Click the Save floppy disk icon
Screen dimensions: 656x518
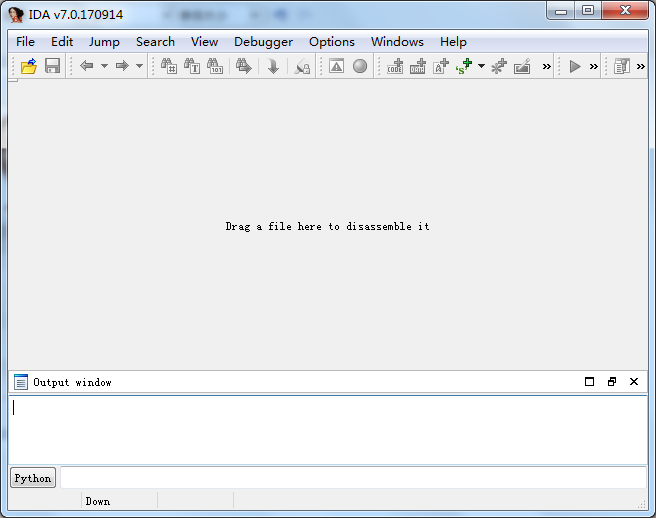52,66
